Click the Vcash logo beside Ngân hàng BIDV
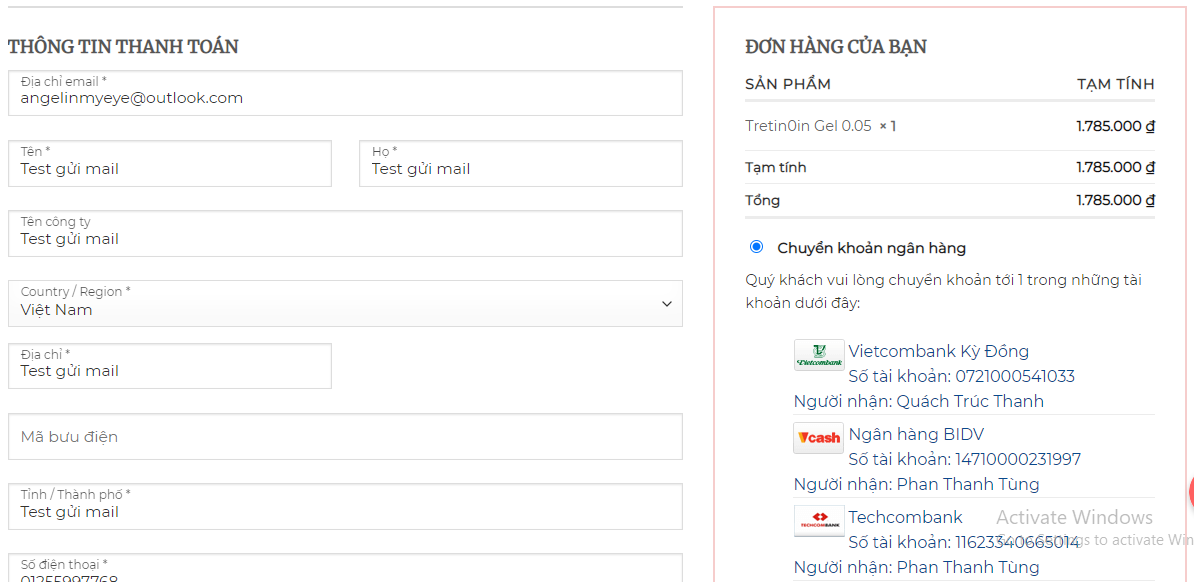 [x=819, y=438]
